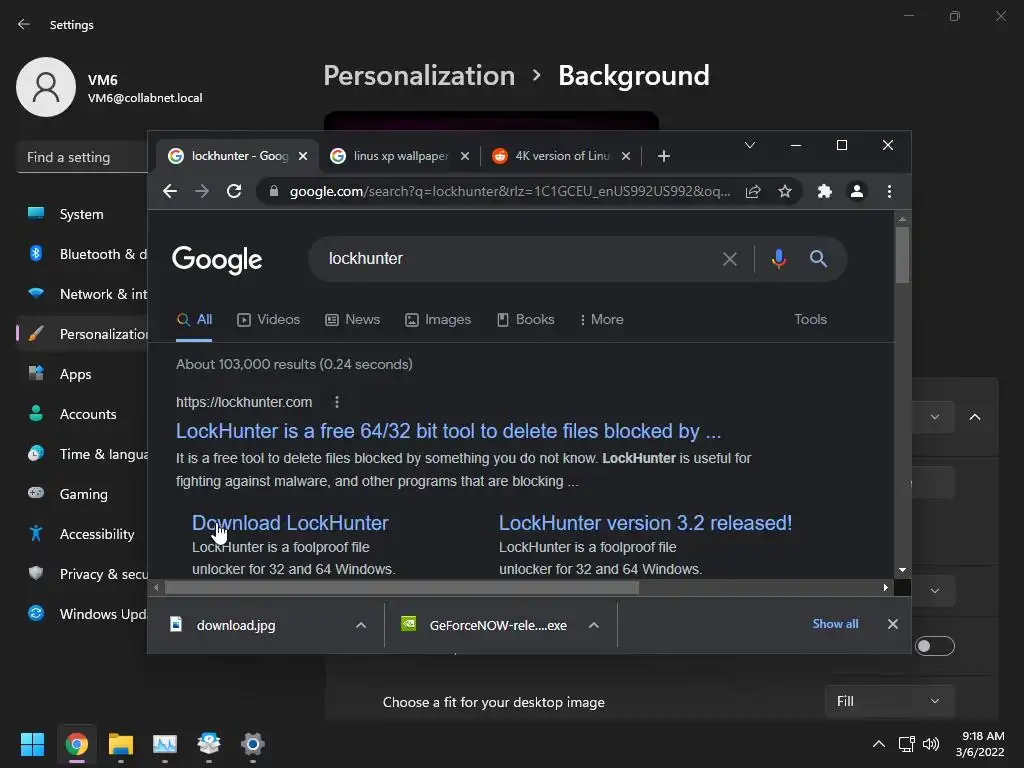Reload the Google search page

tap(234, 191)
